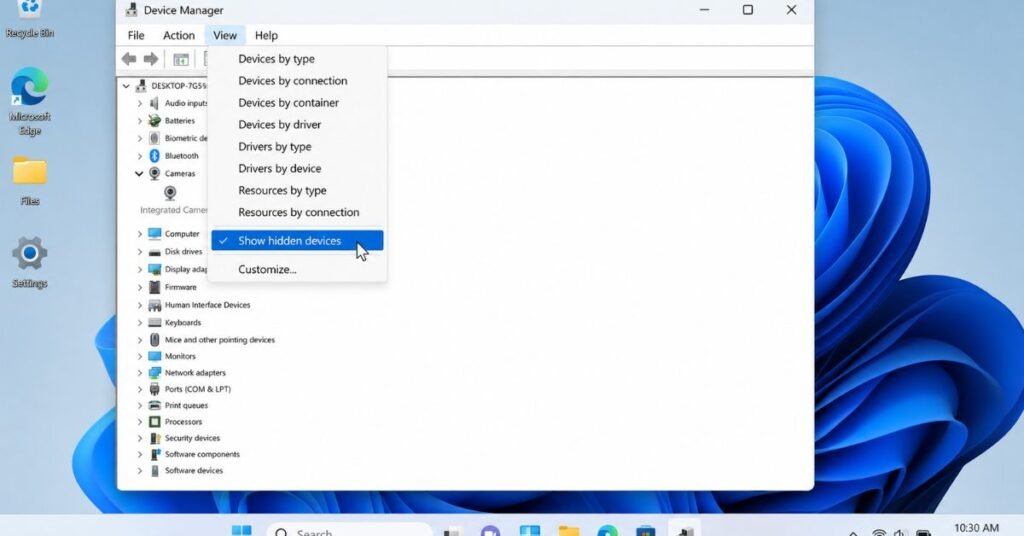This screenshot has width=1024, height=536.
Task: Click the Display adapters icon
Action: tap(154, 269)
